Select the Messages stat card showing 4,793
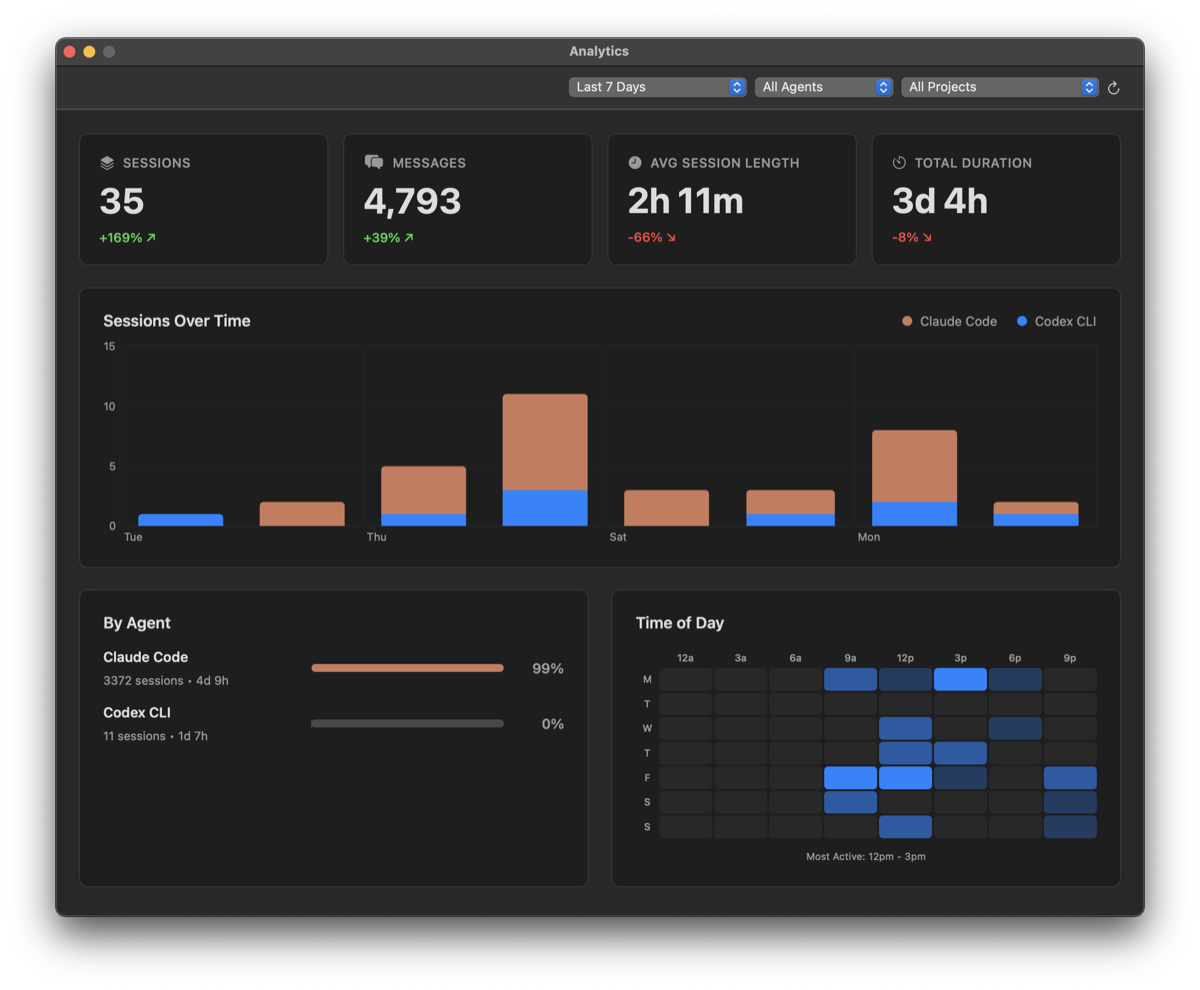Screen dimensions: 1200x990 tap(467, 198)
